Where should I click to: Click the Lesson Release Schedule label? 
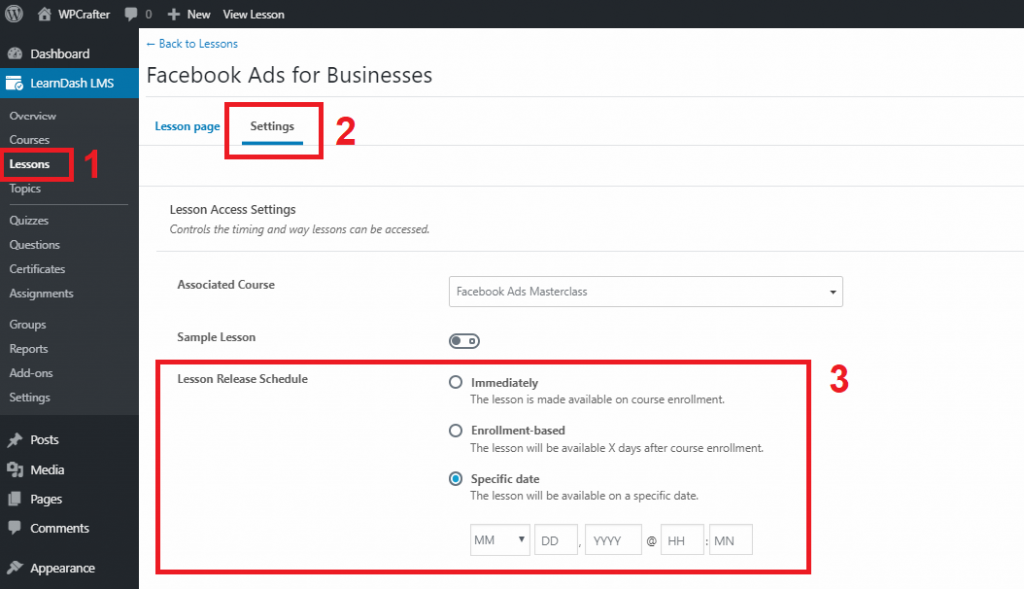point(242,379)
